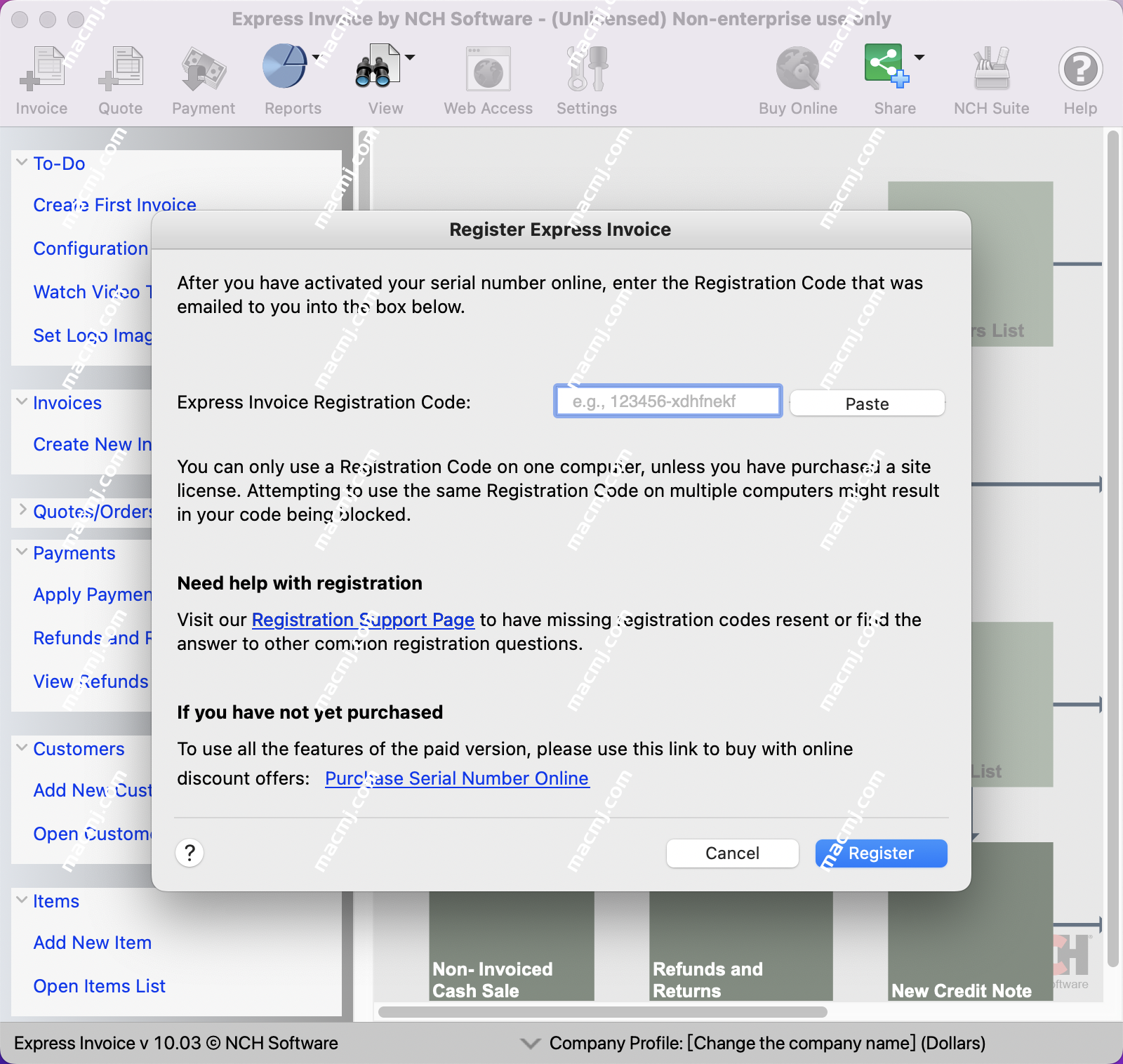Click Apply Payment sidebar link
Image resolution: width=1123 pixels, height=1064 pixels.
tap(93, 594)
